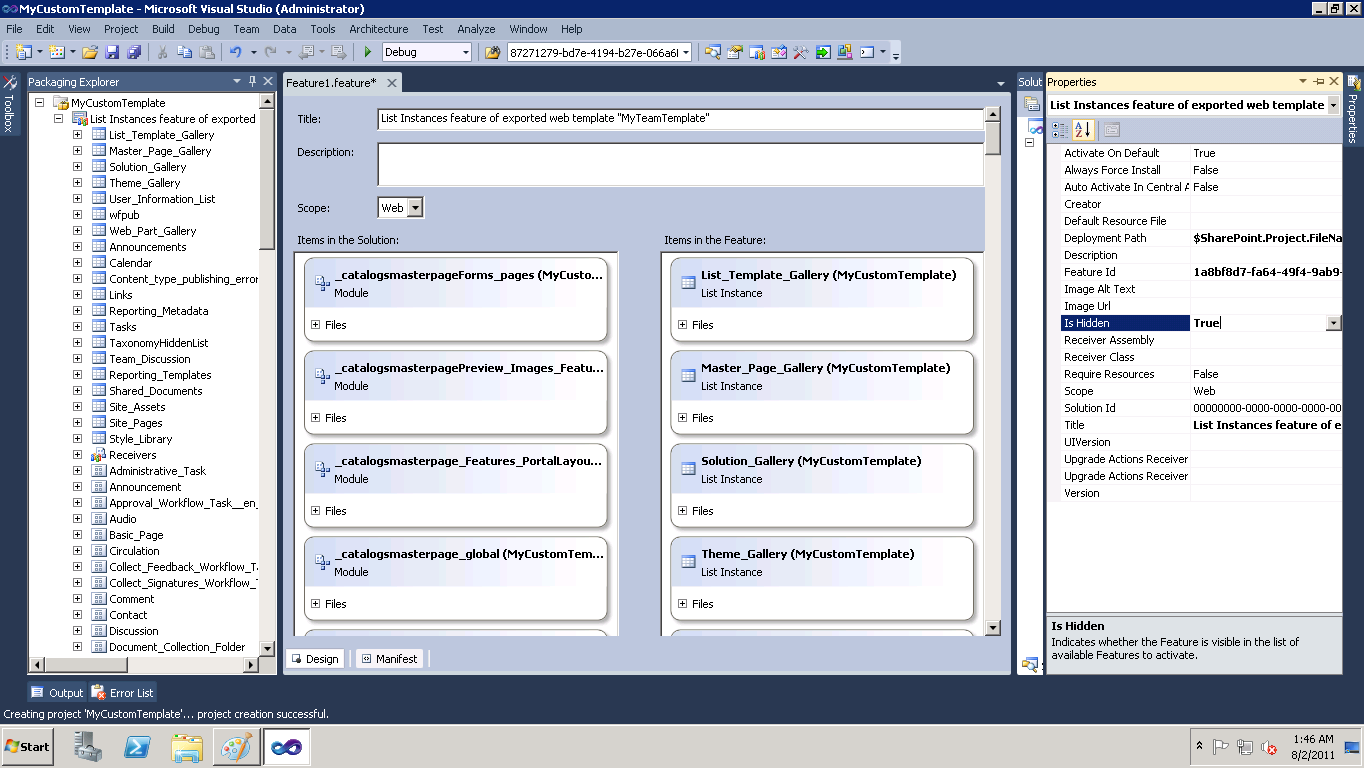The height and width of the screenshot is (768, 1364).
Task: Click the feature Title input field
Action: [x=680, y=119]
